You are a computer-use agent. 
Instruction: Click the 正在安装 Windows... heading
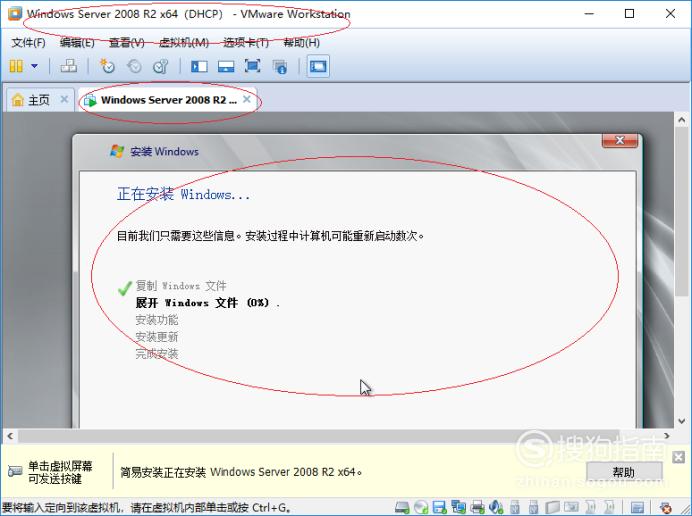(x=183, y=194)
